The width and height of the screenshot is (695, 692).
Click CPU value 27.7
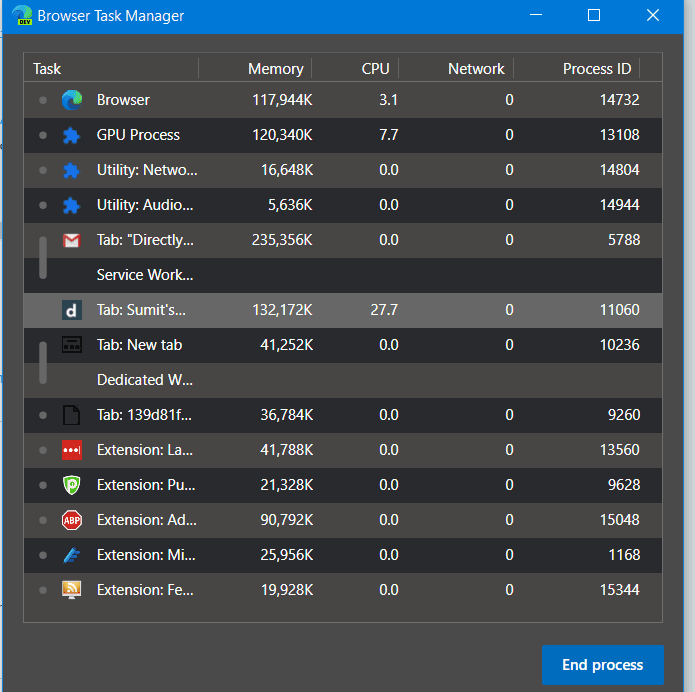click(x=384, y=310)
